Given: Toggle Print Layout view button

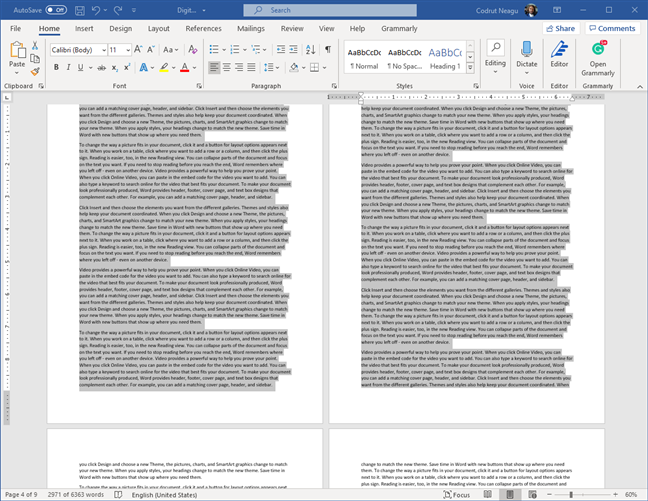Looking at the screenshot, I should tap(510, 494).
